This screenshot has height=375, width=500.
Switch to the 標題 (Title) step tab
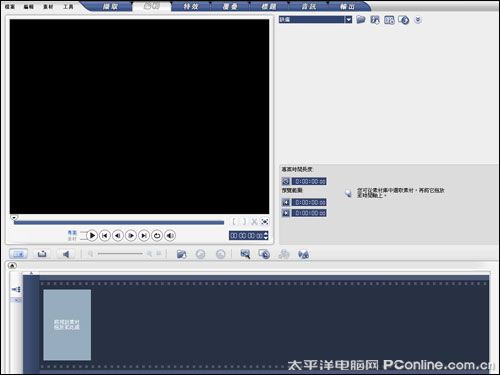(x=269, y=6)
